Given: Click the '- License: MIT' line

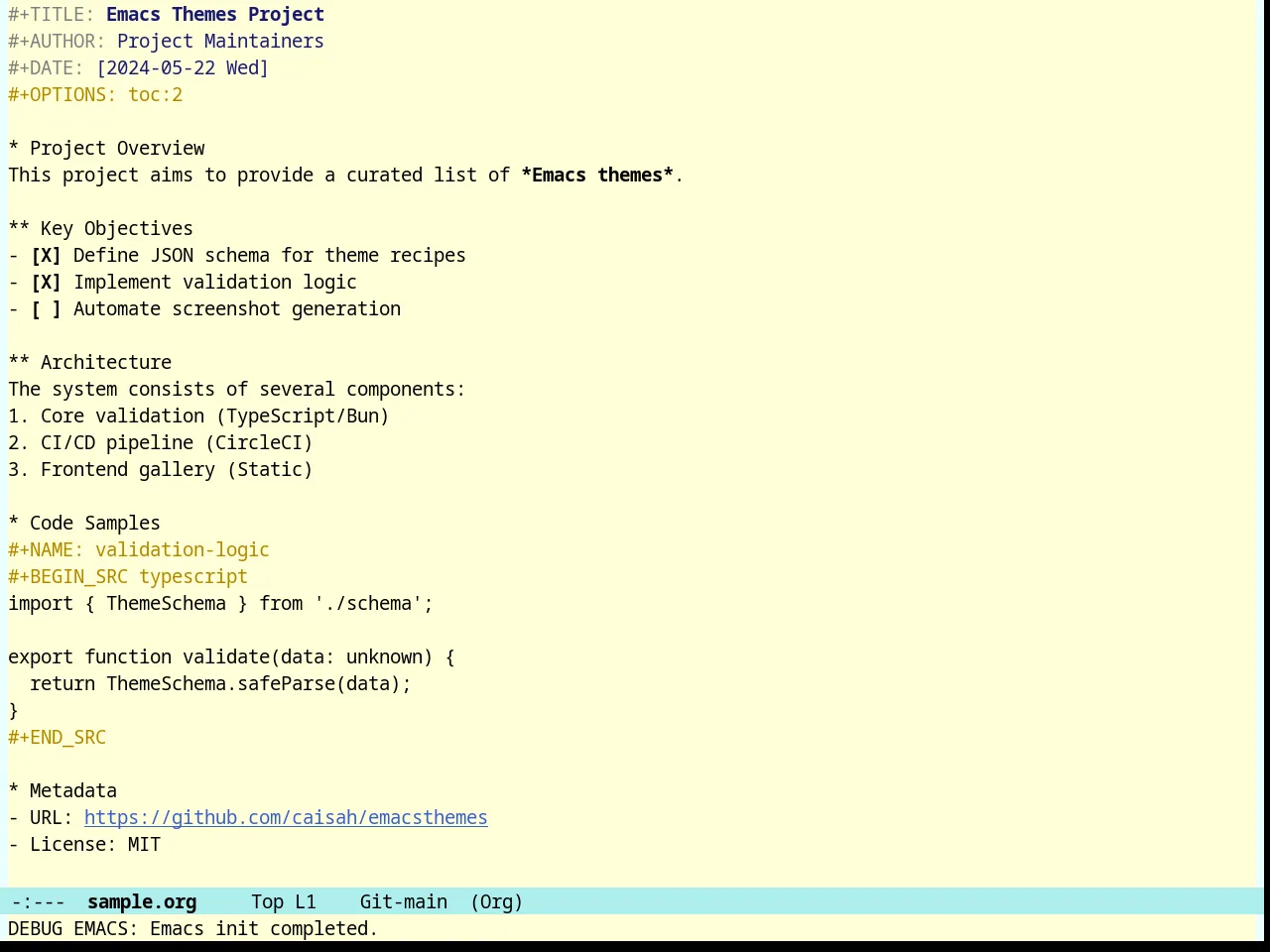Looking at the screenshot, I should [84, 845].
